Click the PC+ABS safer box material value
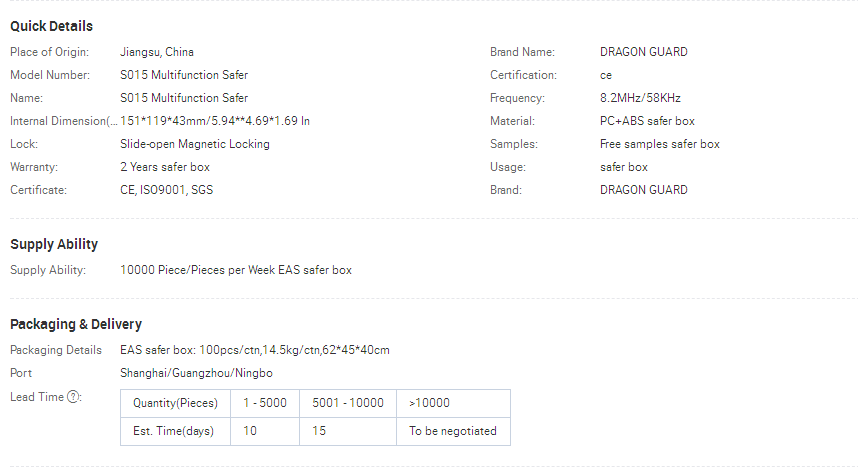Image resolution: width=858 pixels, height=467 pixels. click(x=647, y=121)
